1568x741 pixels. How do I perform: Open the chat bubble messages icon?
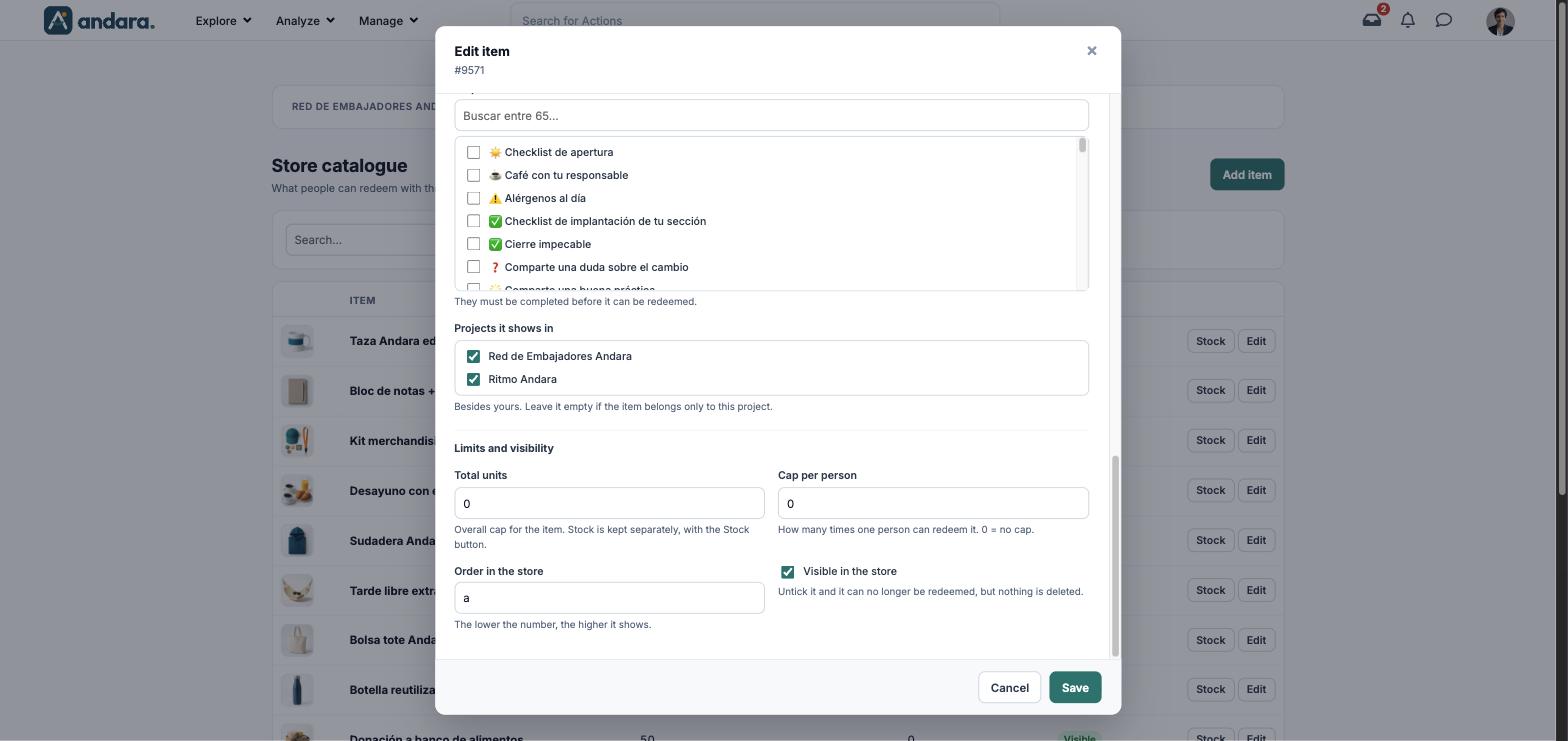[x=1443, y=20]
